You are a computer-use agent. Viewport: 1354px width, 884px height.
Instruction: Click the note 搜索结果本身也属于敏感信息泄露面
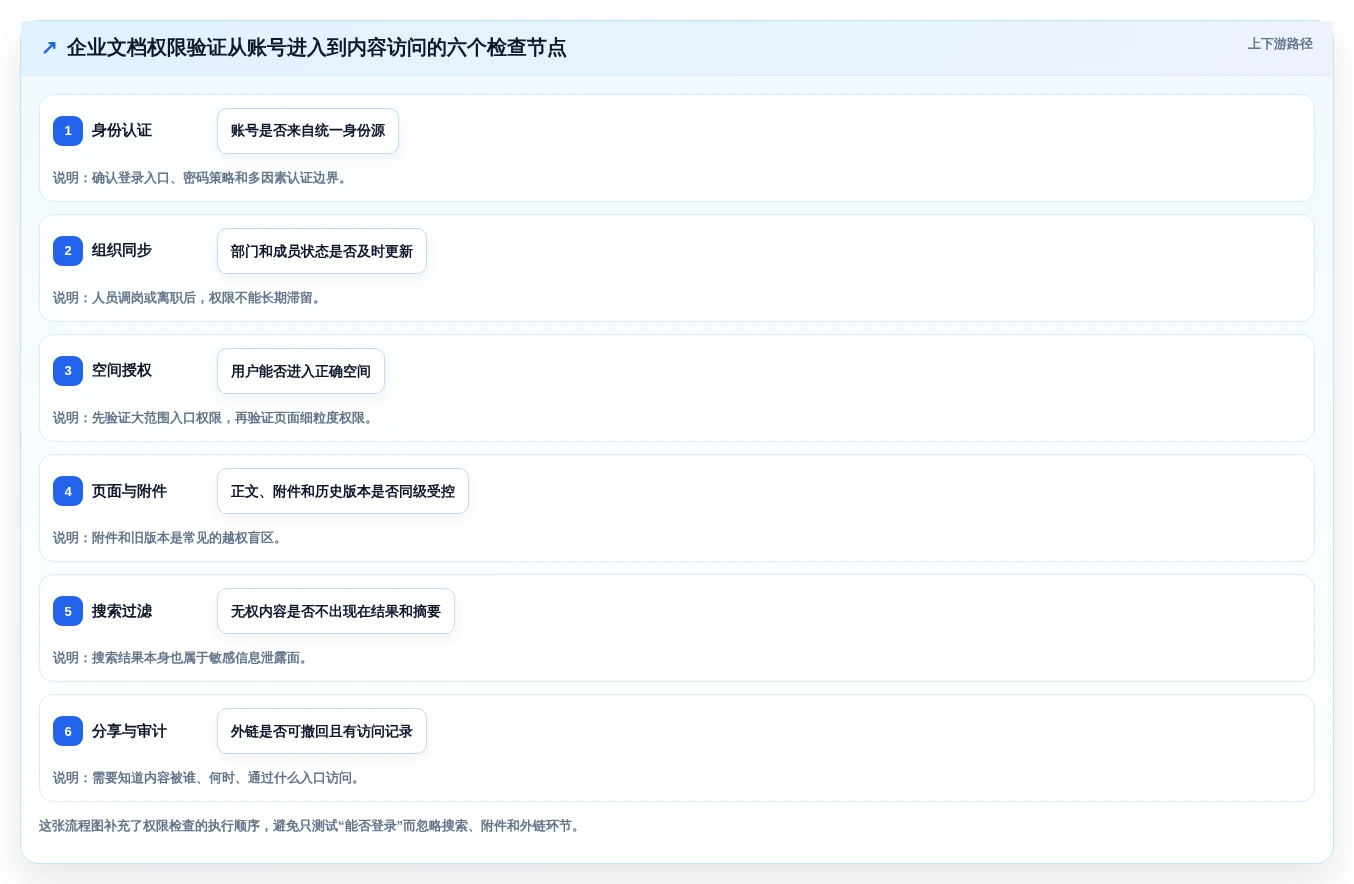[x=181, y=658]
